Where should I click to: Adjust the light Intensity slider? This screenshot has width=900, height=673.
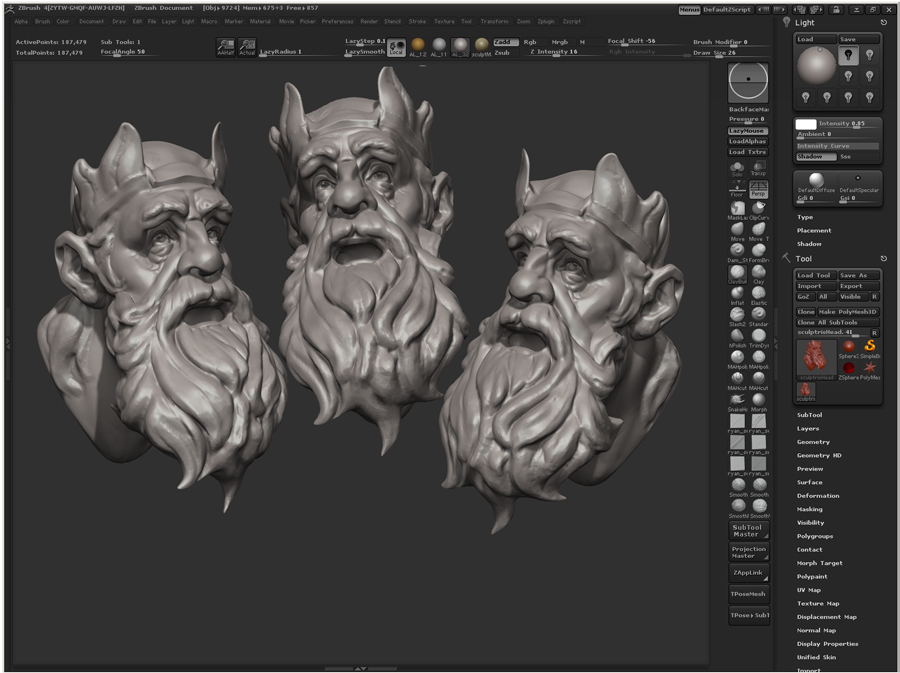(x=848, y=123)
